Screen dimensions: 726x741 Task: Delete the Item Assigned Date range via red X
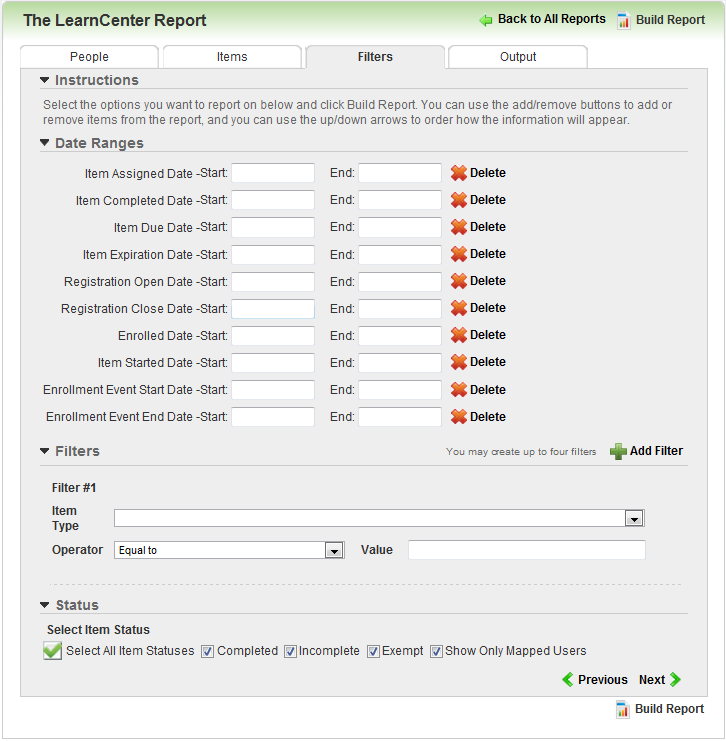tap(458, 173)
